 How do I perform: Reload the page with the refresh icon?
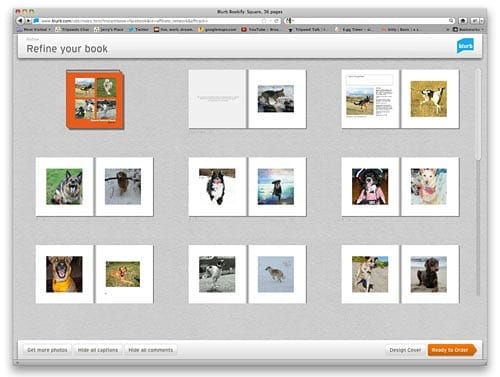click(x=276, y=21)
